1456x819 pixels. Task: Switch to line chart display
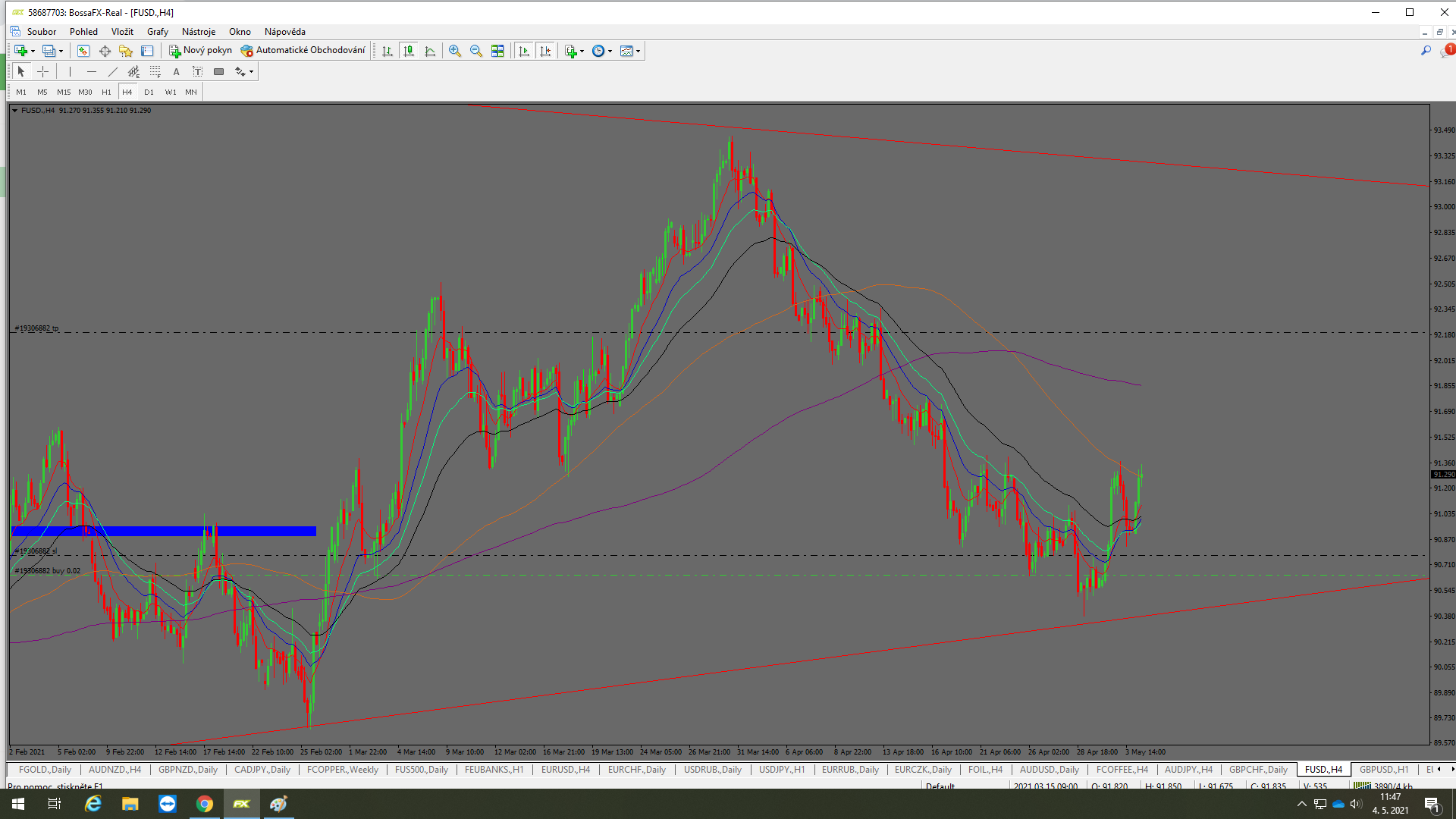[x=430, y=51]
